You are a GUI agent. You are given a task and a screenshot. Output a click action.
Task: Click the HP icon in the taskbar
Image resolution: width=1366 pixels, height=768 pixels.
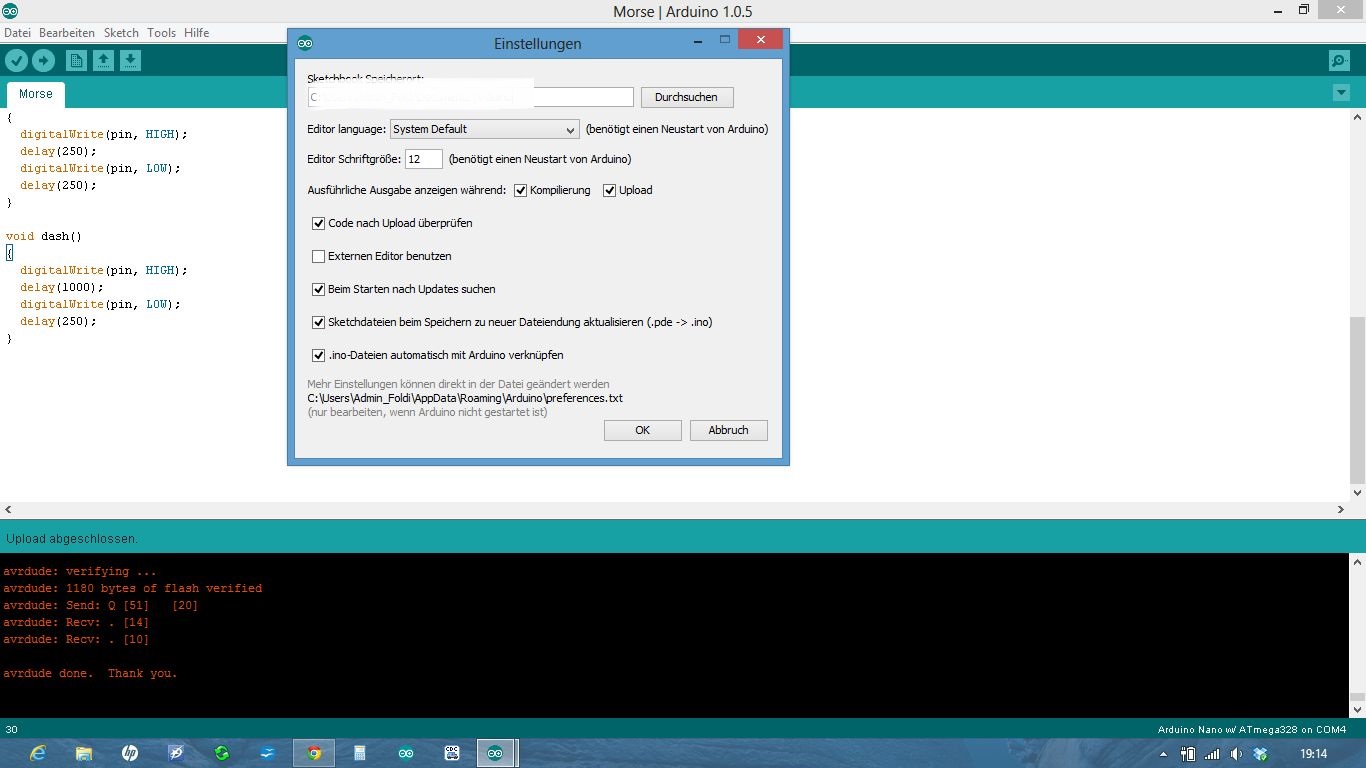pos(130,753)
